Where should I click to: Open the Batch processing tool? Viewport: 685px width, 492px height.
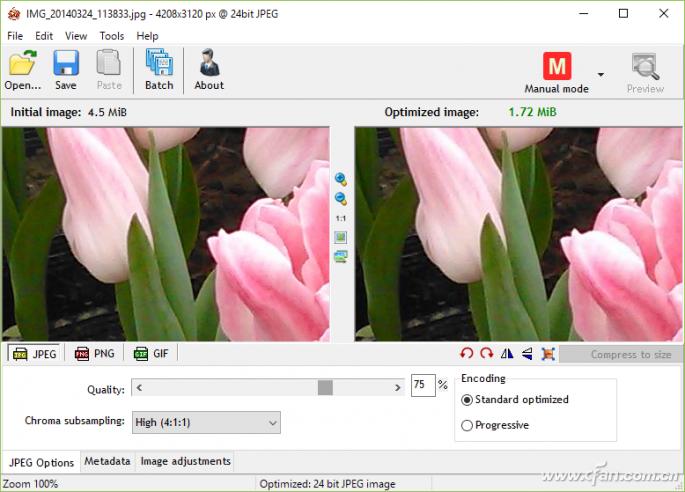pyautogui.click(x=159, y=70)
